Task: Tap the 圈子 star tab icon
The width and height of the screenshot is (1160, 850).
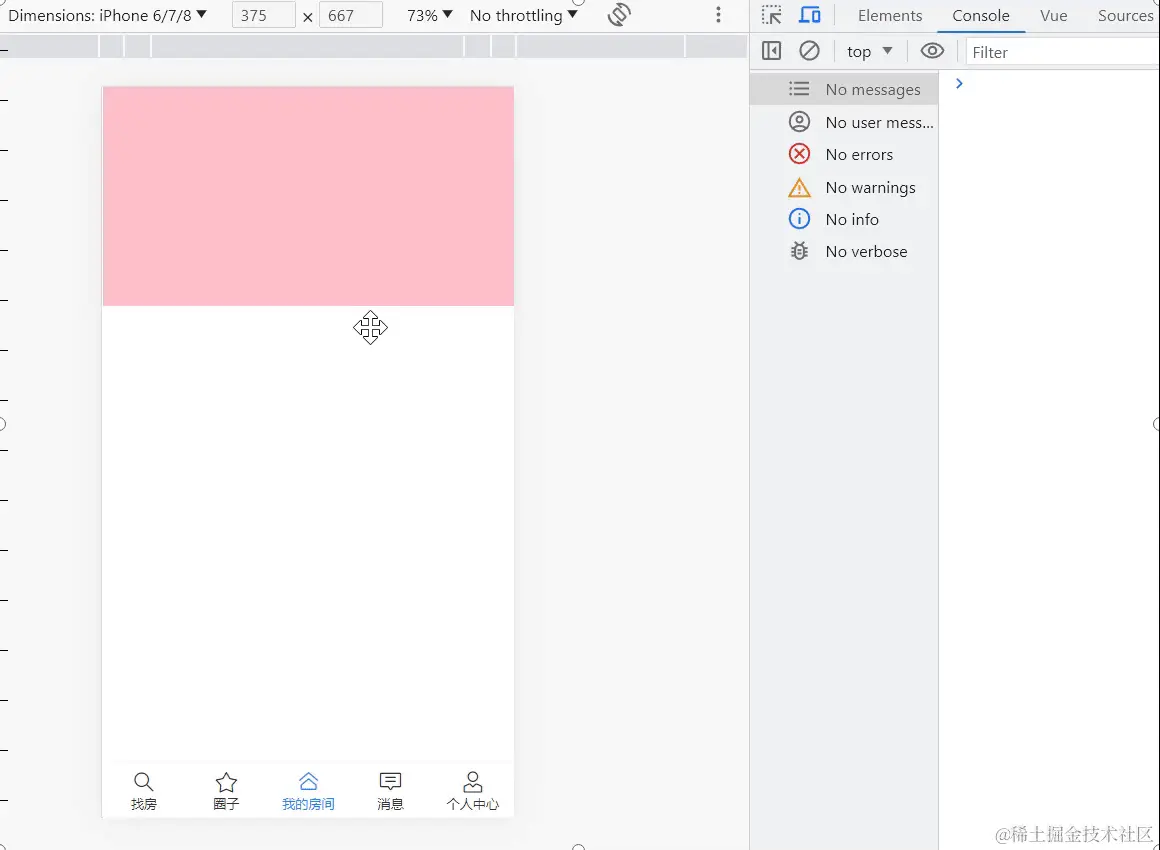Action: pyautogui.click(x=226, y=782)
